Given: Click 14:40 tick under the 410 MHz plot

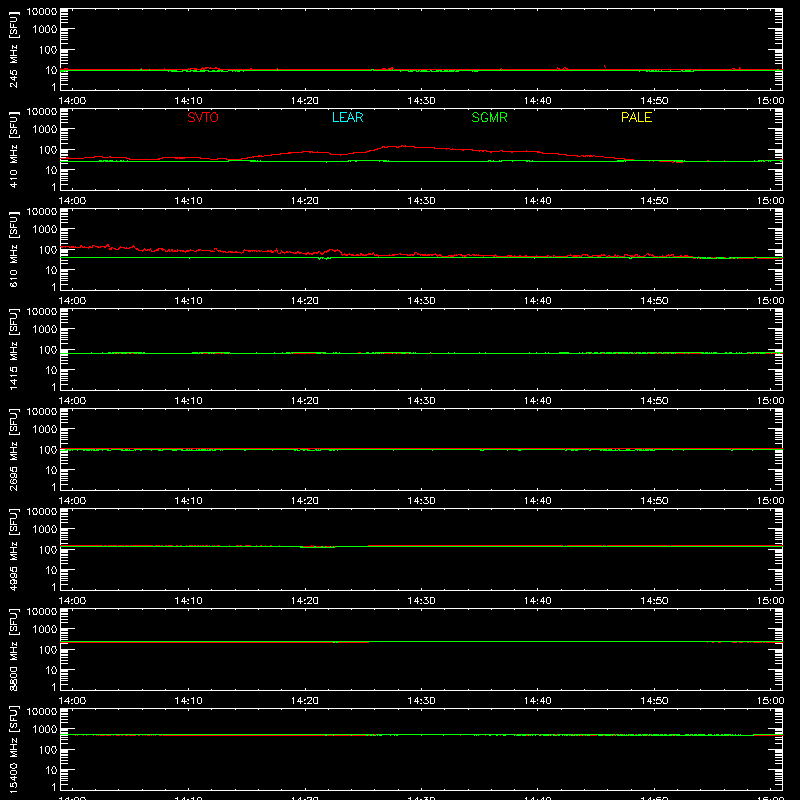Looking at the screenshot, I should tap(538, 201).
